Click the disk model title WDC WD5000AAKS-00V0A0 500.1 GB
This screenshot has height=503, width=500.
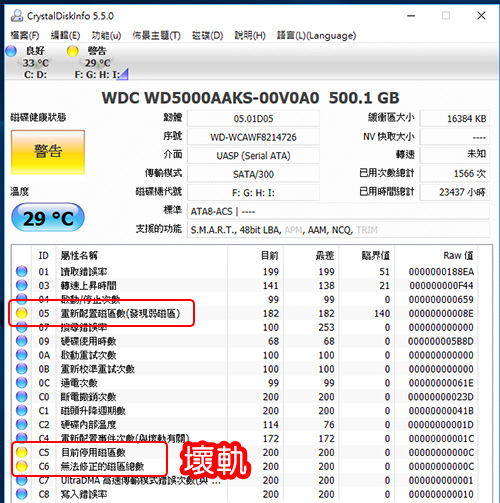tap(250, 98)
